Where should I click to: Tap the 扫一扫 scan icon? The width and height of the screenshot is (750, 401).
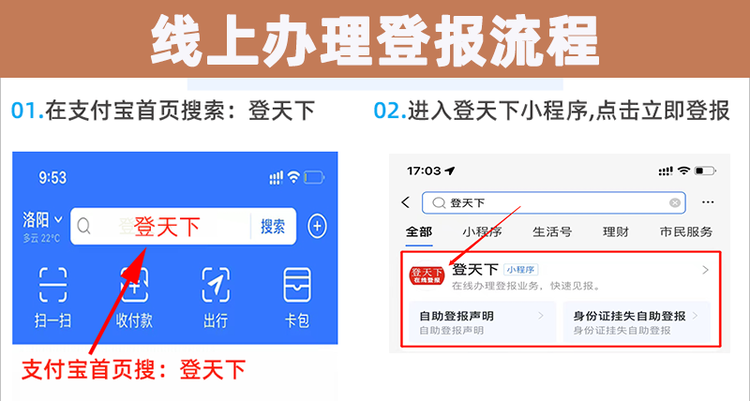click(53, 285)
